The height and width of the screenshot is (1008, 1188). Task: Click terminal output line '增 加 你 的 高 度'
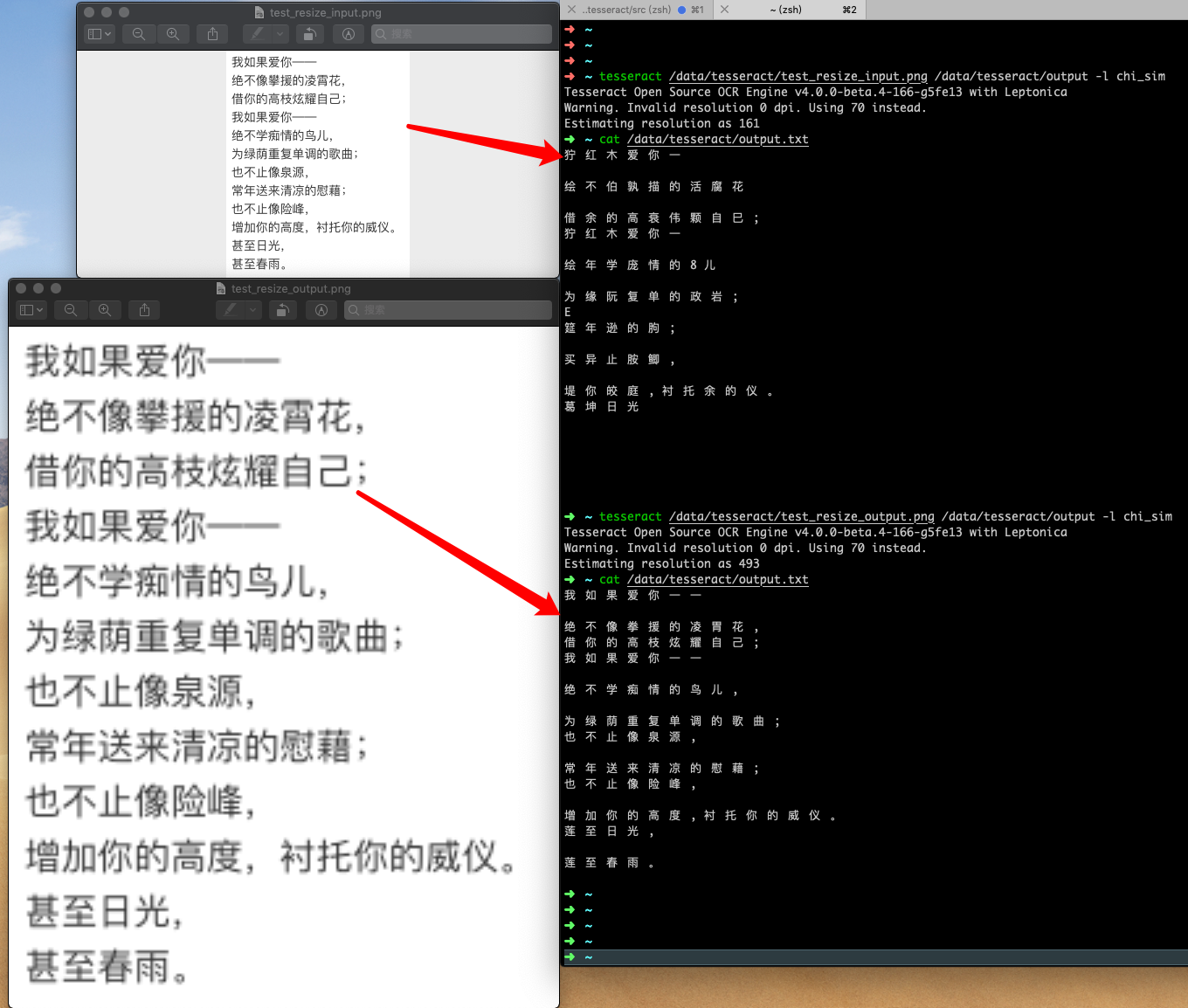(x=701, y=815)
